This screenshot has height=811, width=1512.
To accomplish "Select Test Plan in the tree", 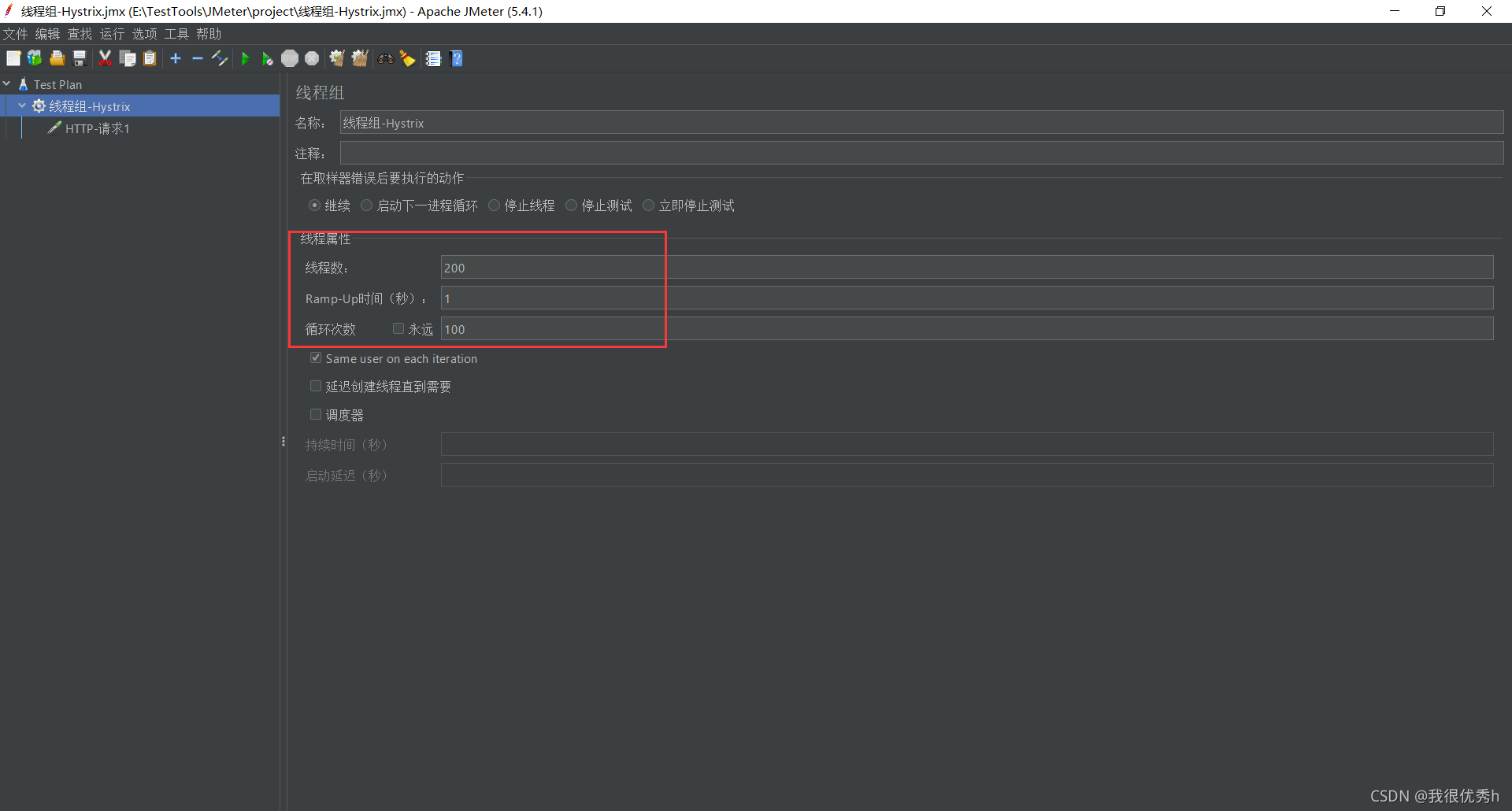I will [57, 84].
